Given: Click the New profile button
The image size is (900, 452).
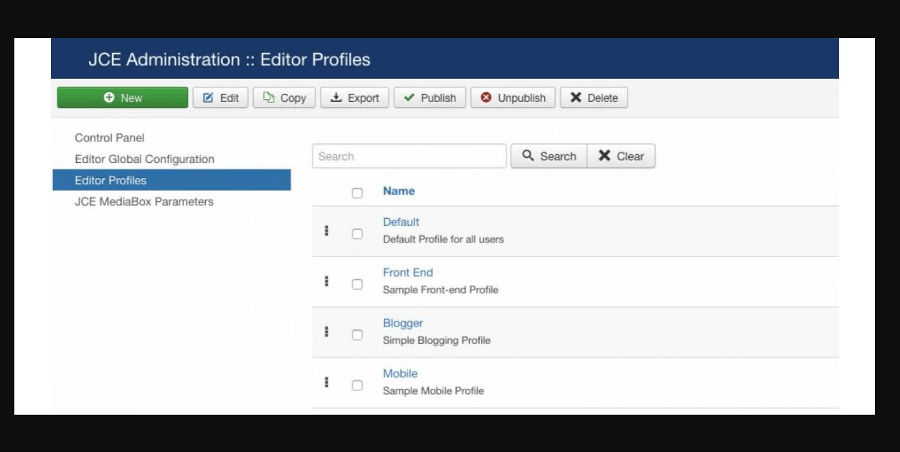Looking at the screenshot, I should point(122,98).
